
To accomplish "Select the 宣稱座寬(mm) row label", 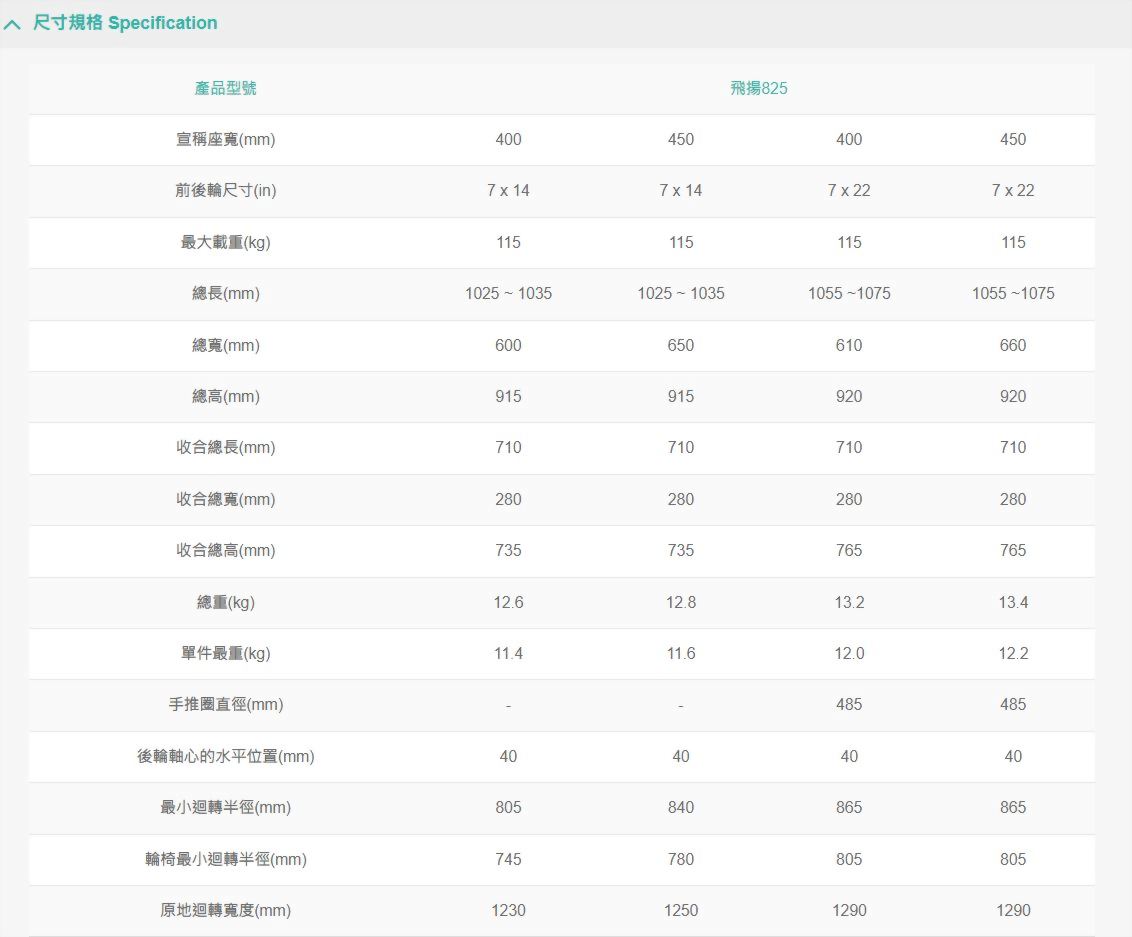I will (x=225, y=140).
